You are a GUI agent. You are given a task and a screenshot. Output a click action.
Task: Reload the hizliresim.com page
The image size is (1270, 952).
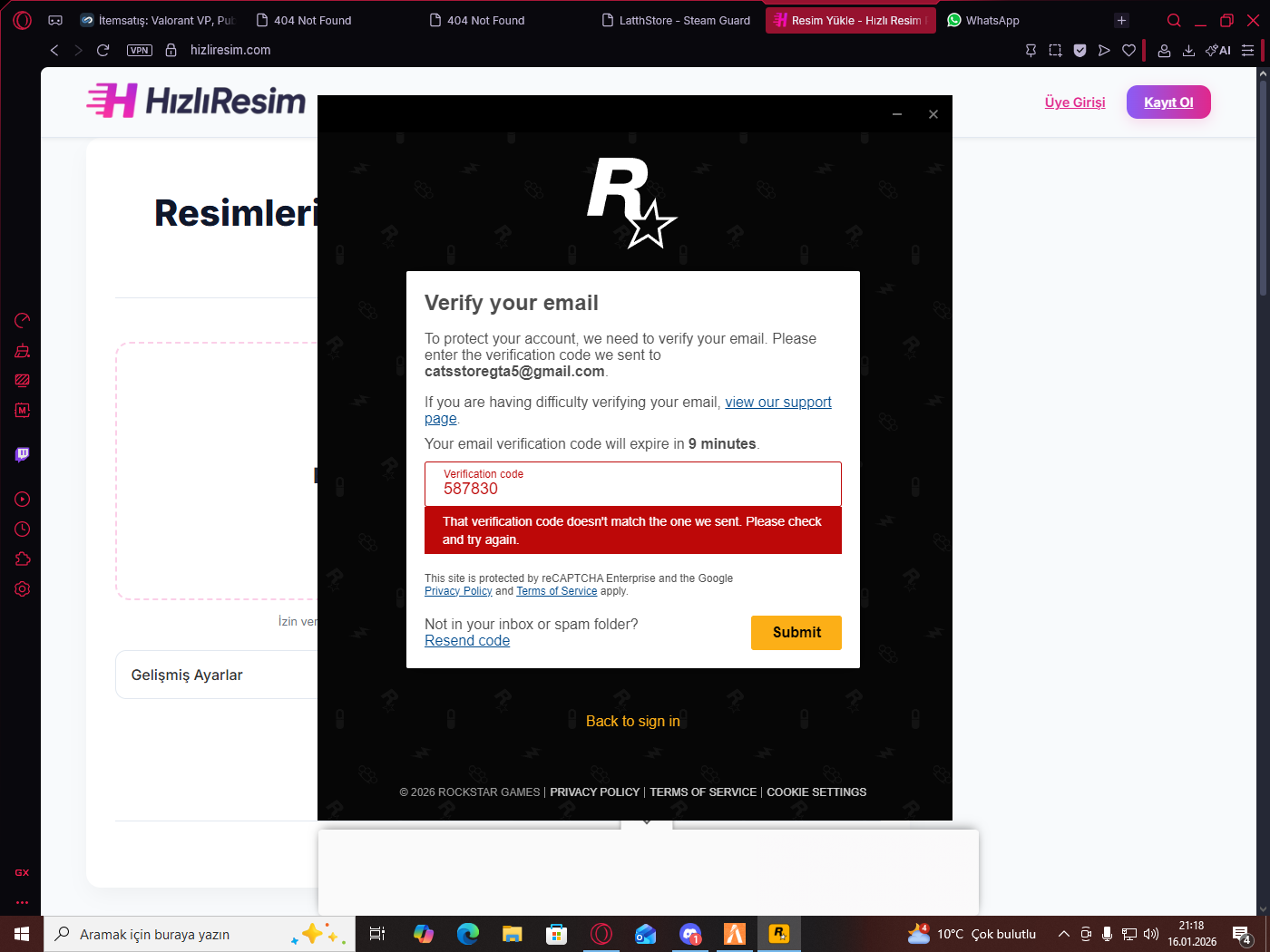coord(103,50)
